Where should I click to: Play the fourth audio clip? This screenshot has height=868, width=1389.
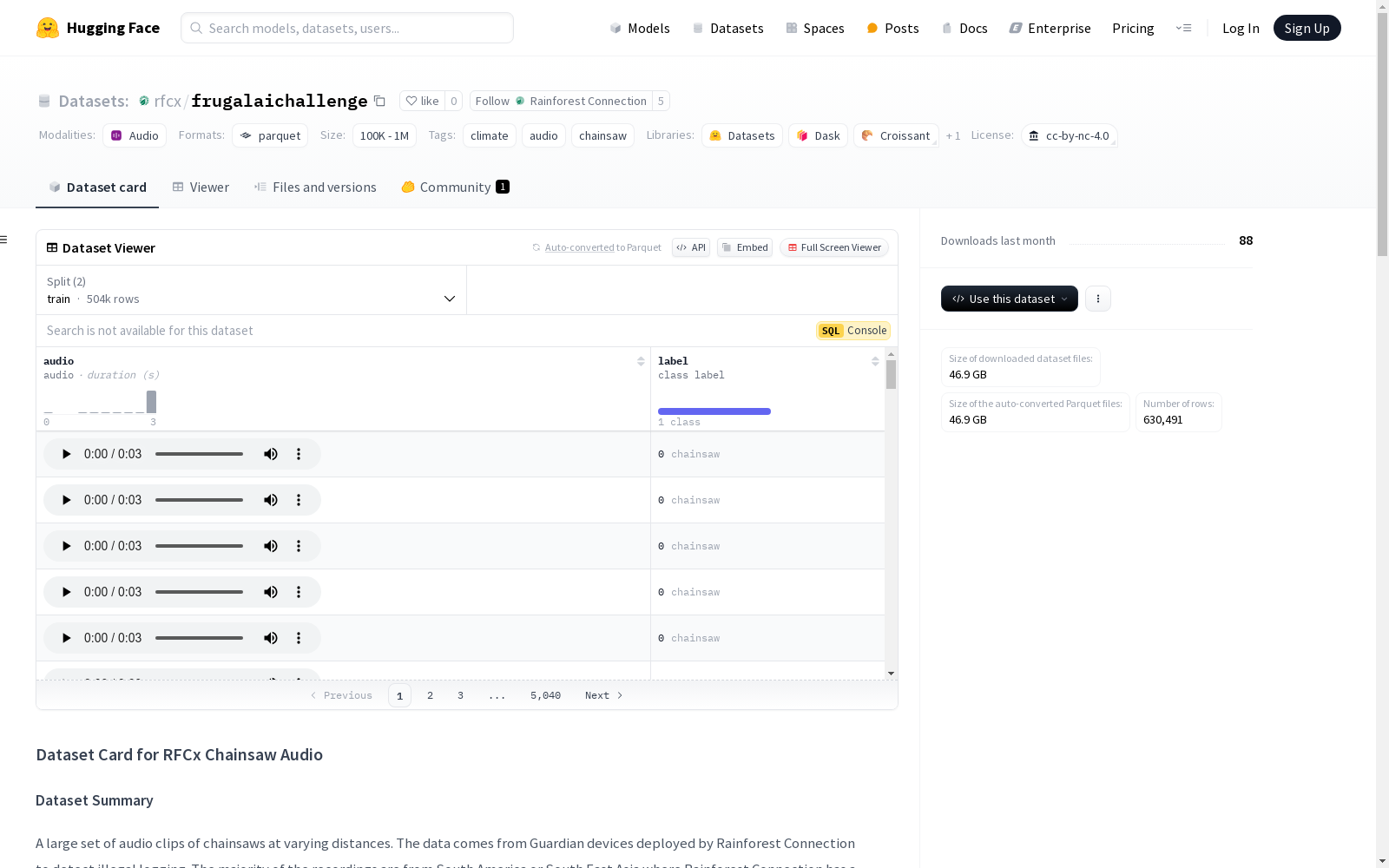coord(66,592)
